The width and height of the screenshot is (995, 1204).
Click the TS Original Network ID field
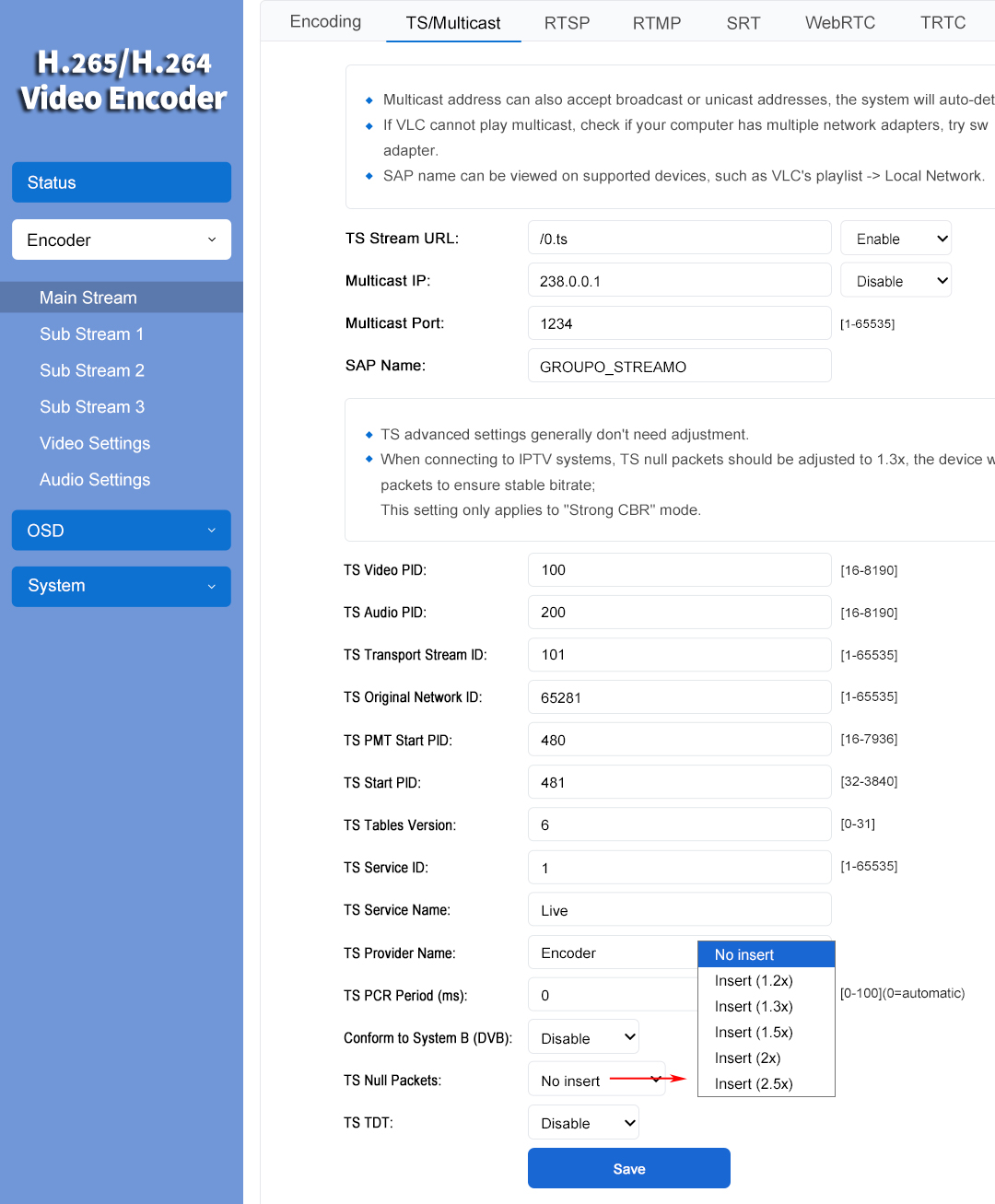[680, 696]
